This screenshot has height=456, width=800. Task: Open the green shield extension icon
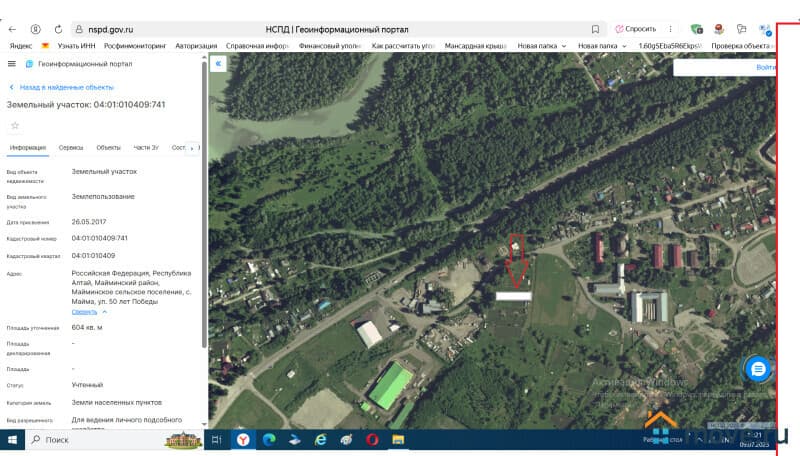click(x=696, y=29)
